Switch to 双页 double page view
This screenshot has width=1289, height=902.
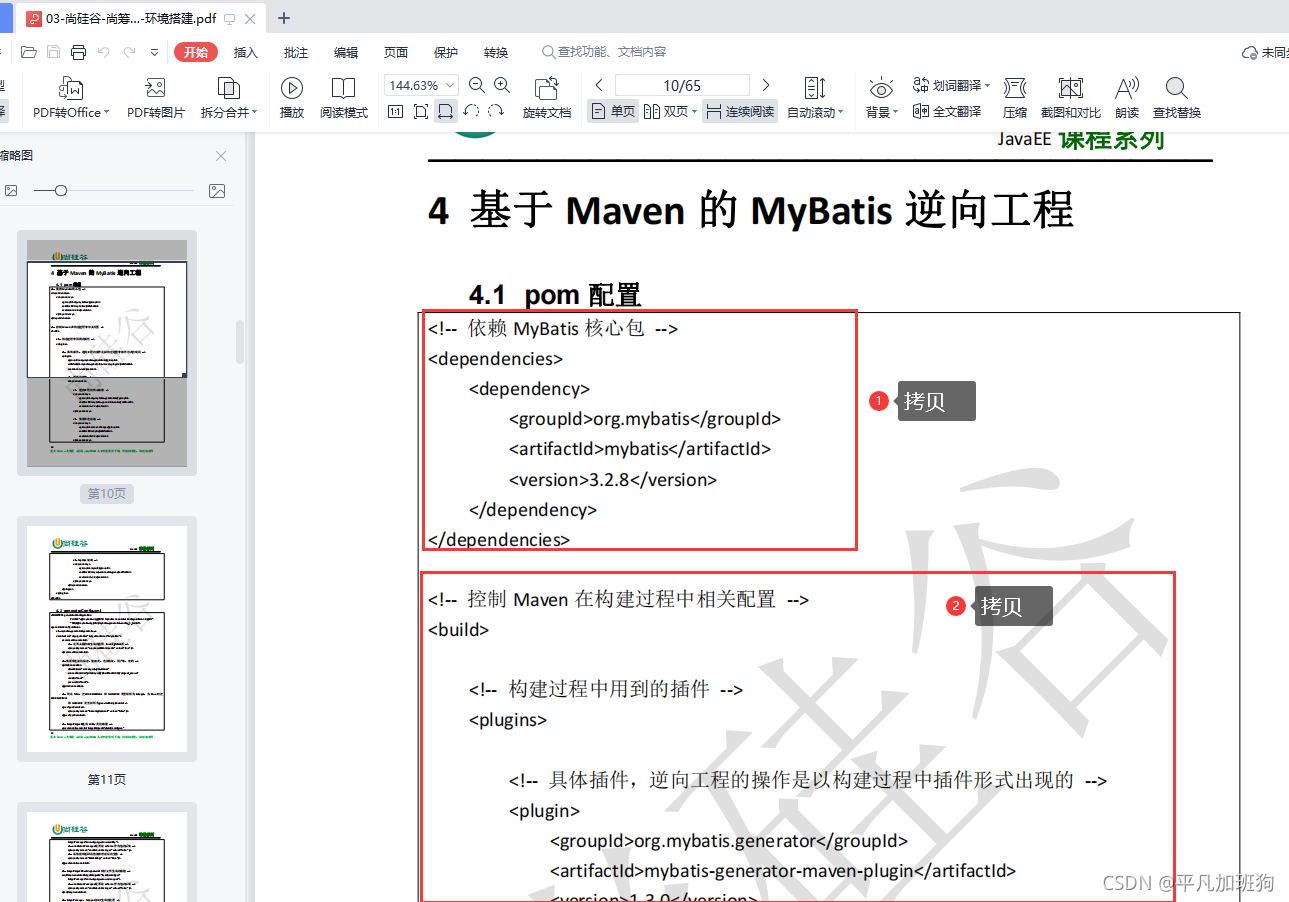coord(666,111)
